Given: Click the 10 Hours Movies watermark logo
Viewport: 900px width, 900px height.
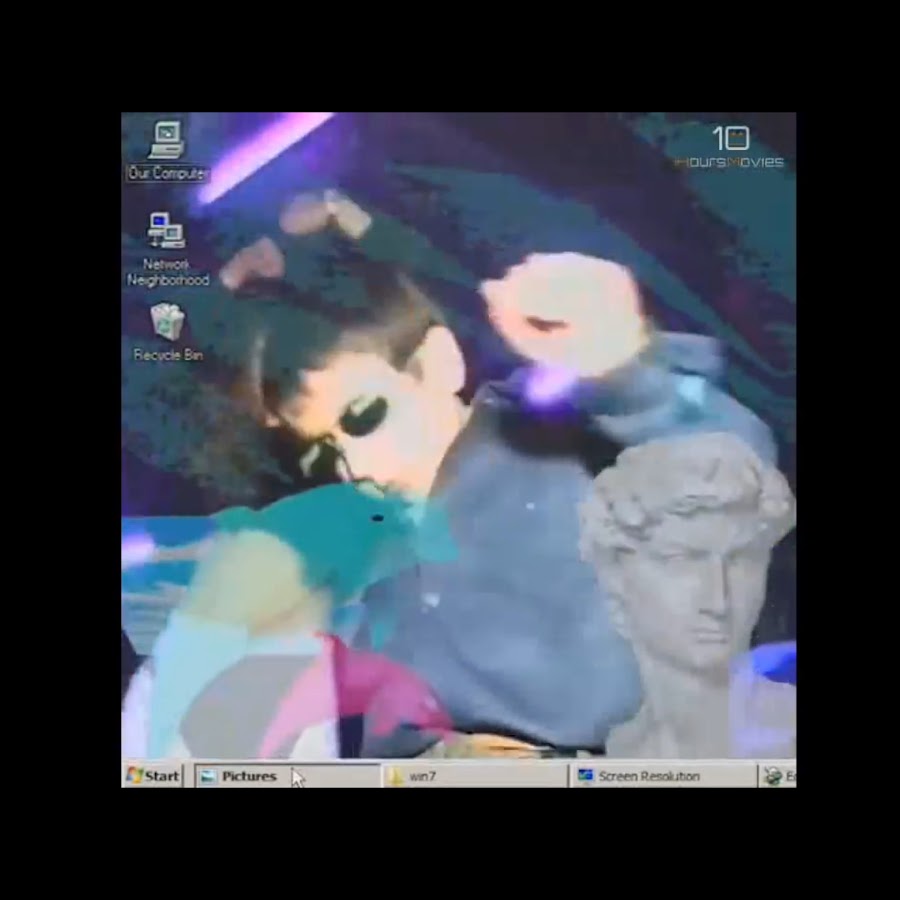Looking at the screenshot, I should 730,148.
